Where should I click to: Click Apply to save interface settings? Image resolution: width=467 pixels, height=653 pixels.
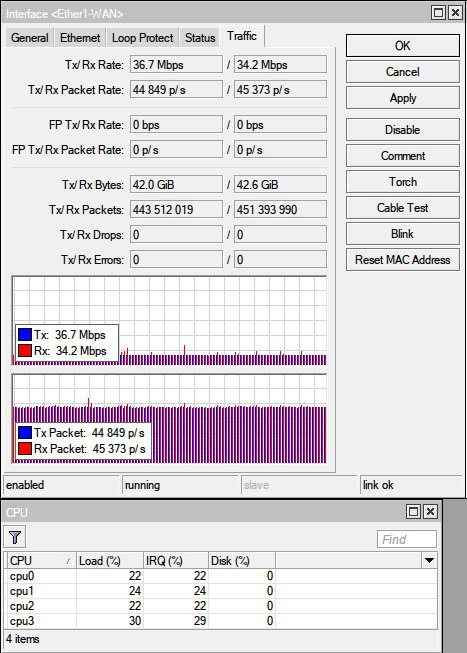point(403,98)
